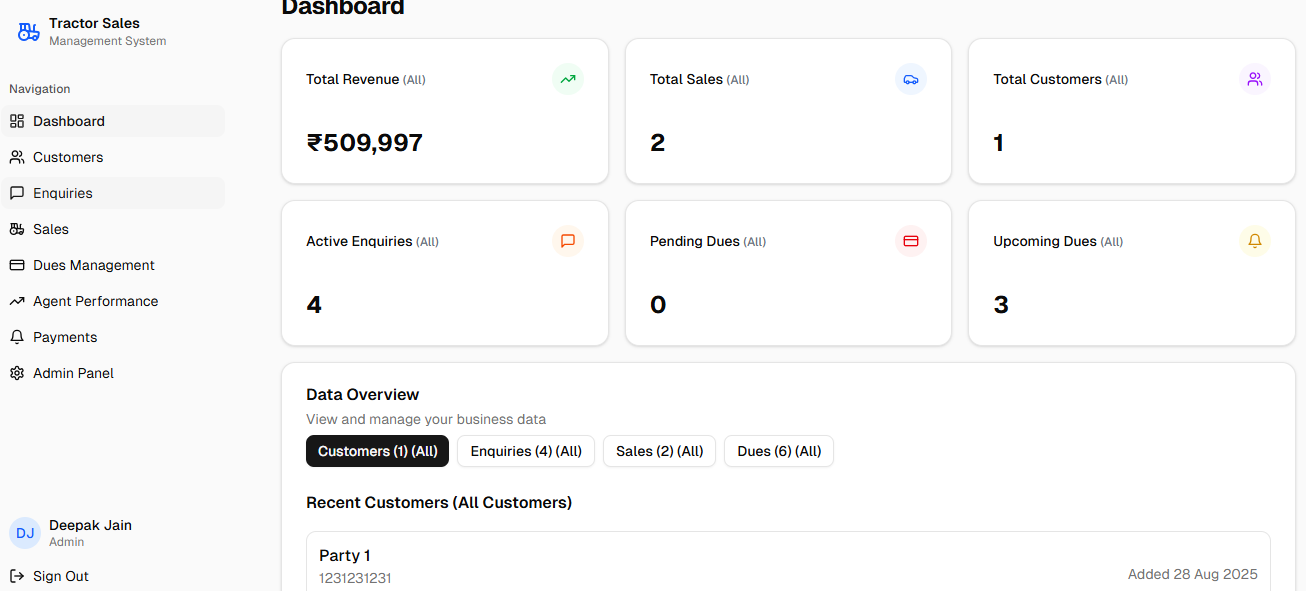Viewport: 1306px width, 591px height.
Task: Open the Admin Panel settings icon
Action: [x=16, y=373]
